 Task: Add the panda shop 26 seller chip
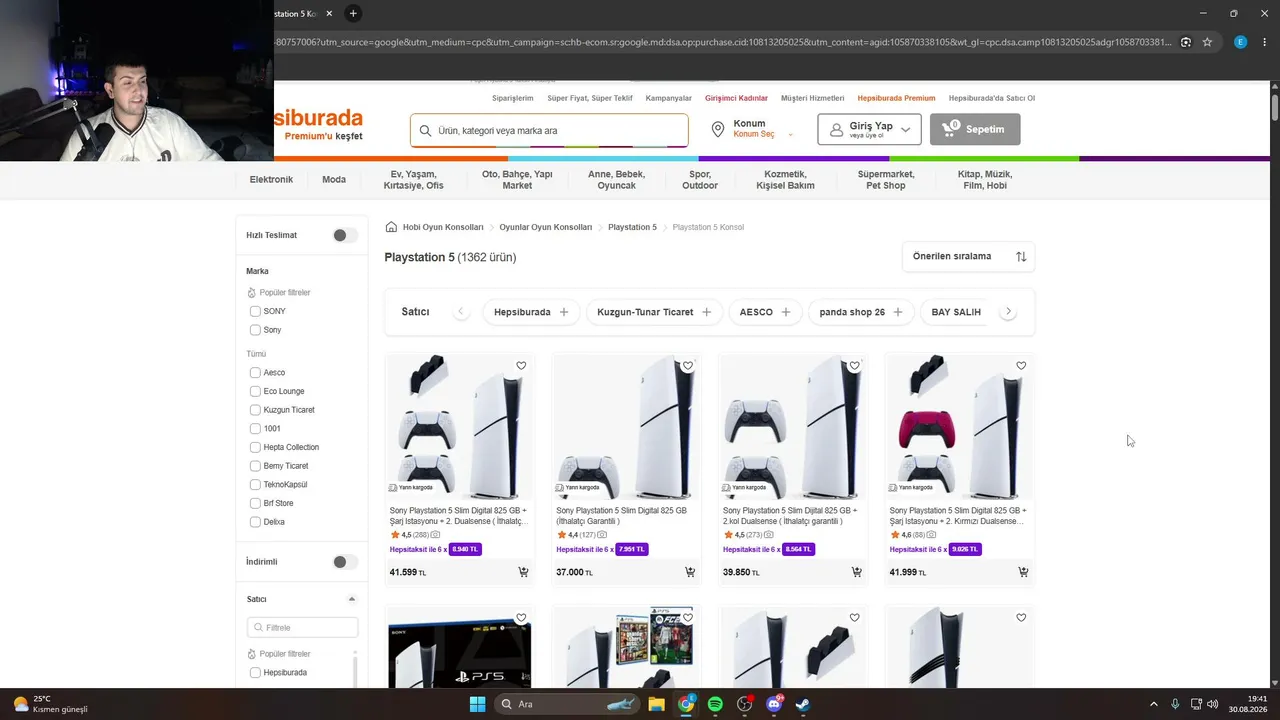pos(861,312)
